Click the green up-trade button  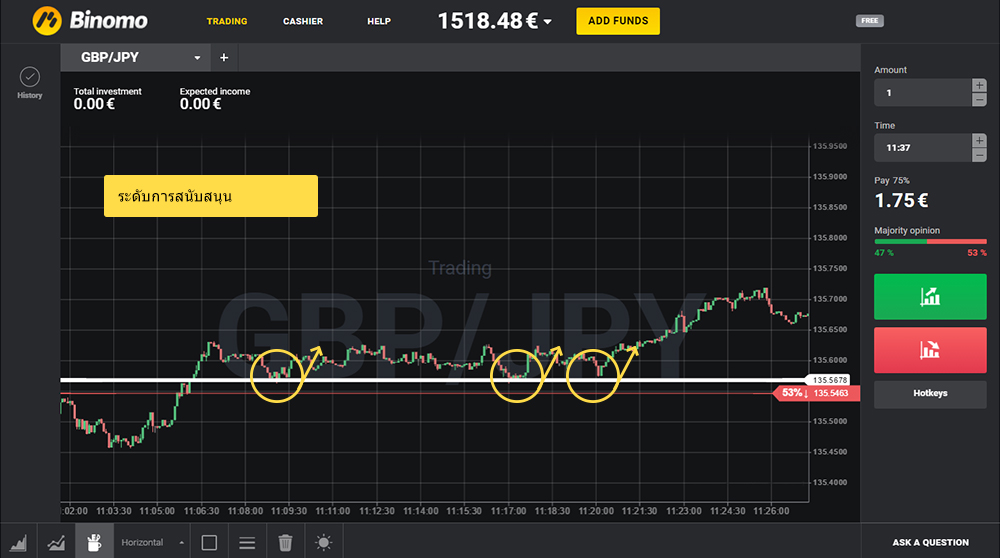point(930,297)
